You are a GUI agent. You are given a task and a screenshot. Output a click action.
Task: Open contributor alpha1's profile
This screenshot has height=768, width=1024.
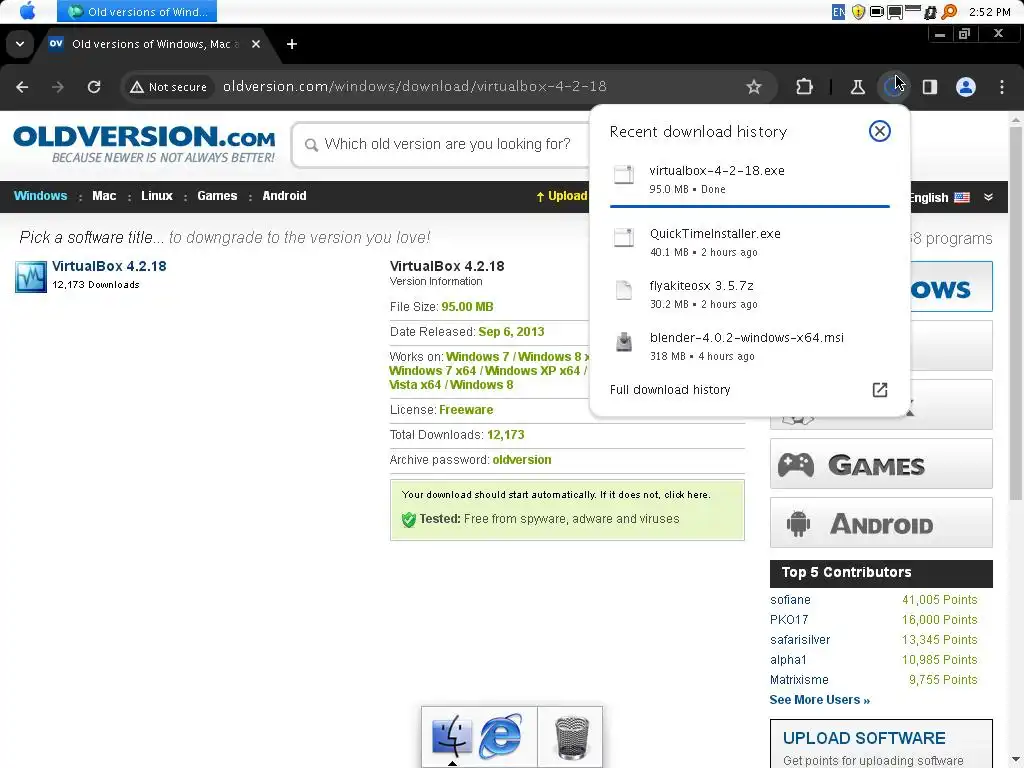coord(788,660)
